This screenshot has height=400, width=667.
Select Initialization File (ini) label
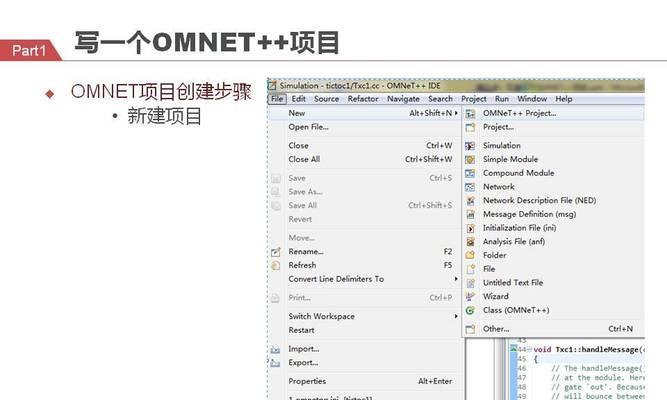(x=519, y=228)
